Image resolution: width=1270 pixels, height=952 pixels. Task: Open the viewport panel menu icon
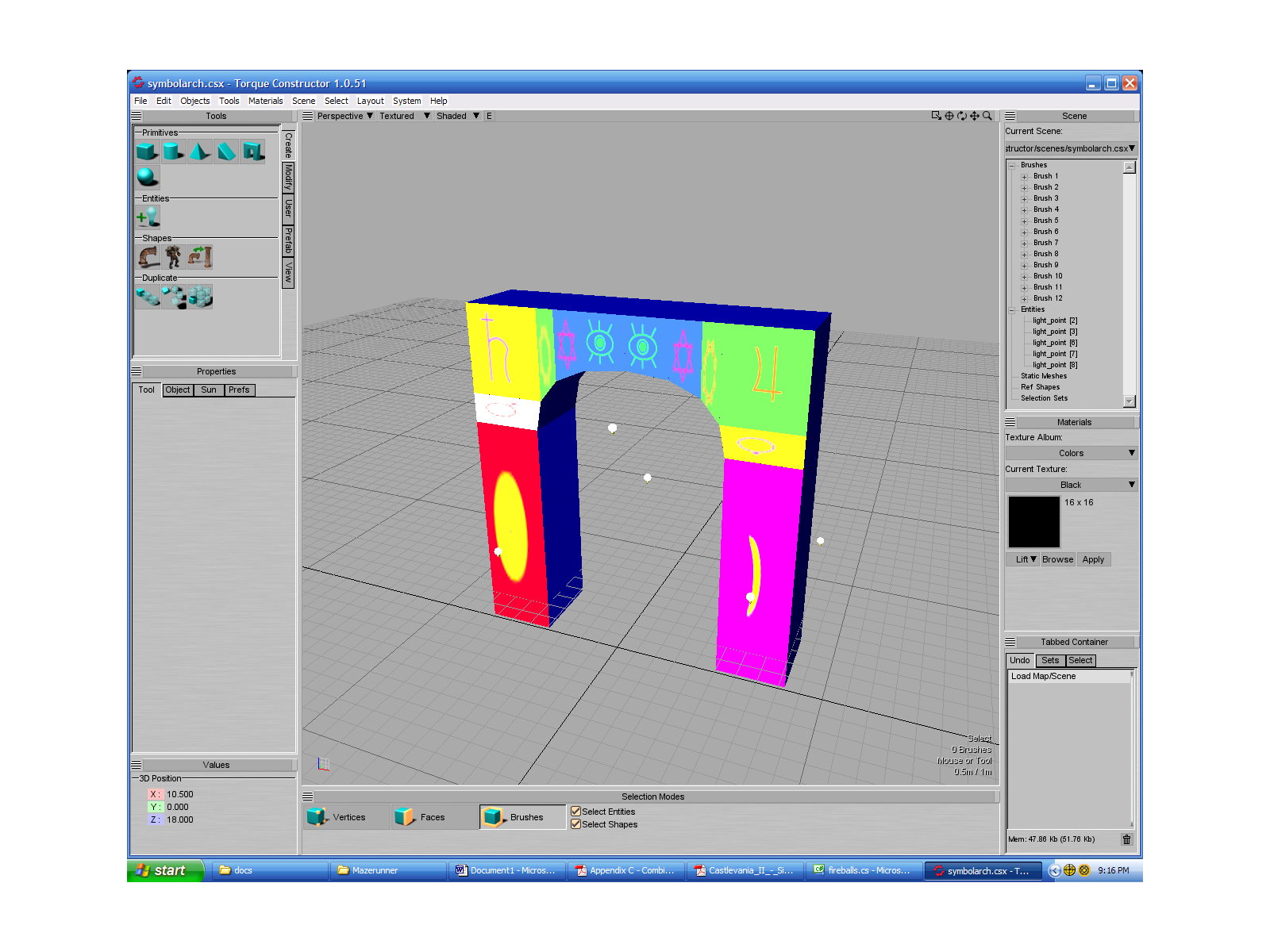(x=308, y=116)
